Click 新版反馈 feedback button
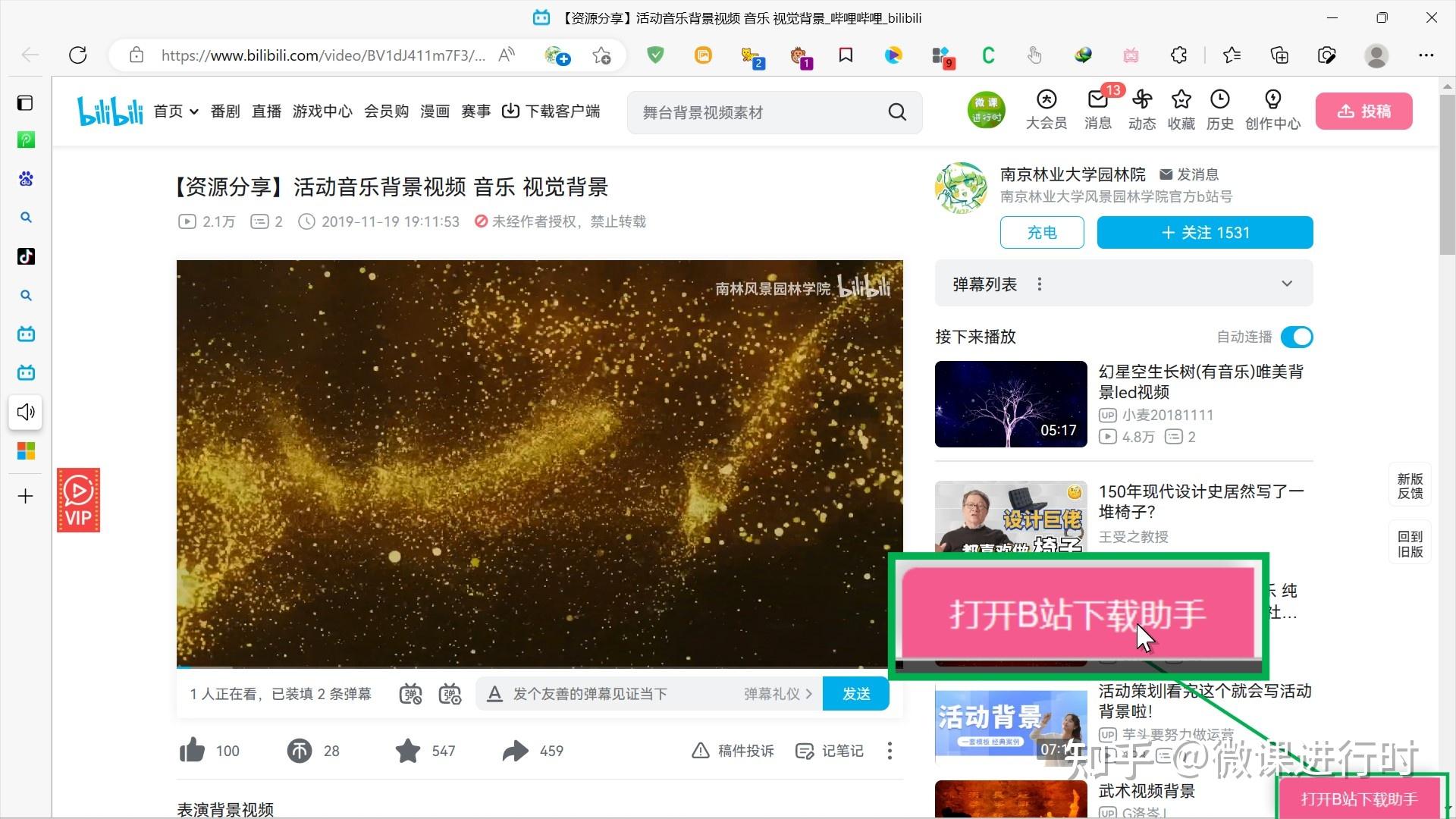The width and height of the screenshot is (1456, 819). click(1410, 486)
